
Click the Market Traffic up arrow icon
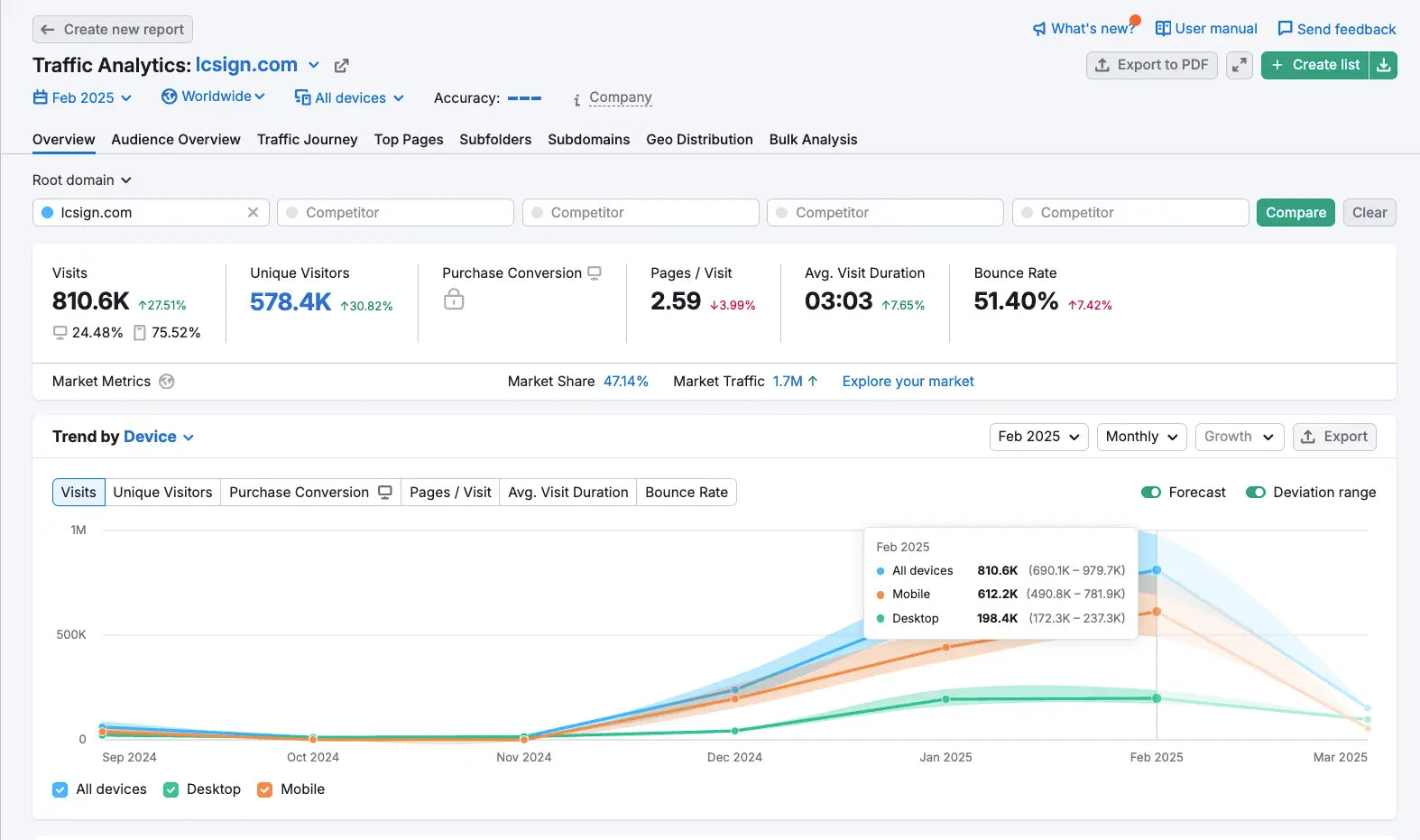(813, 382)
